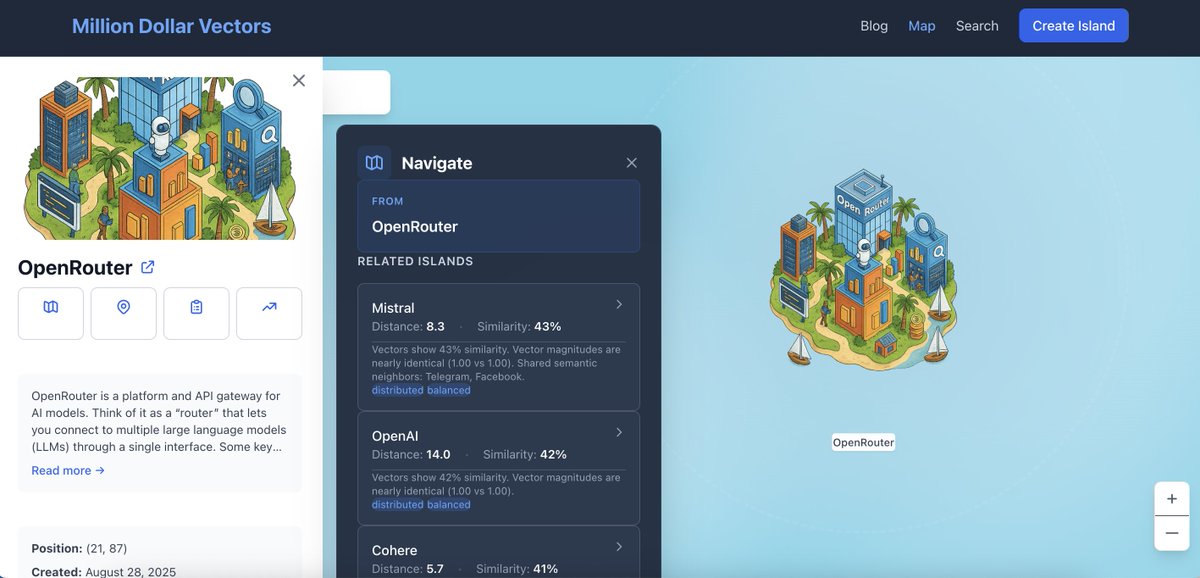Close the OpenRouter side panel
1200x578 pixels.
click(299, 80)
